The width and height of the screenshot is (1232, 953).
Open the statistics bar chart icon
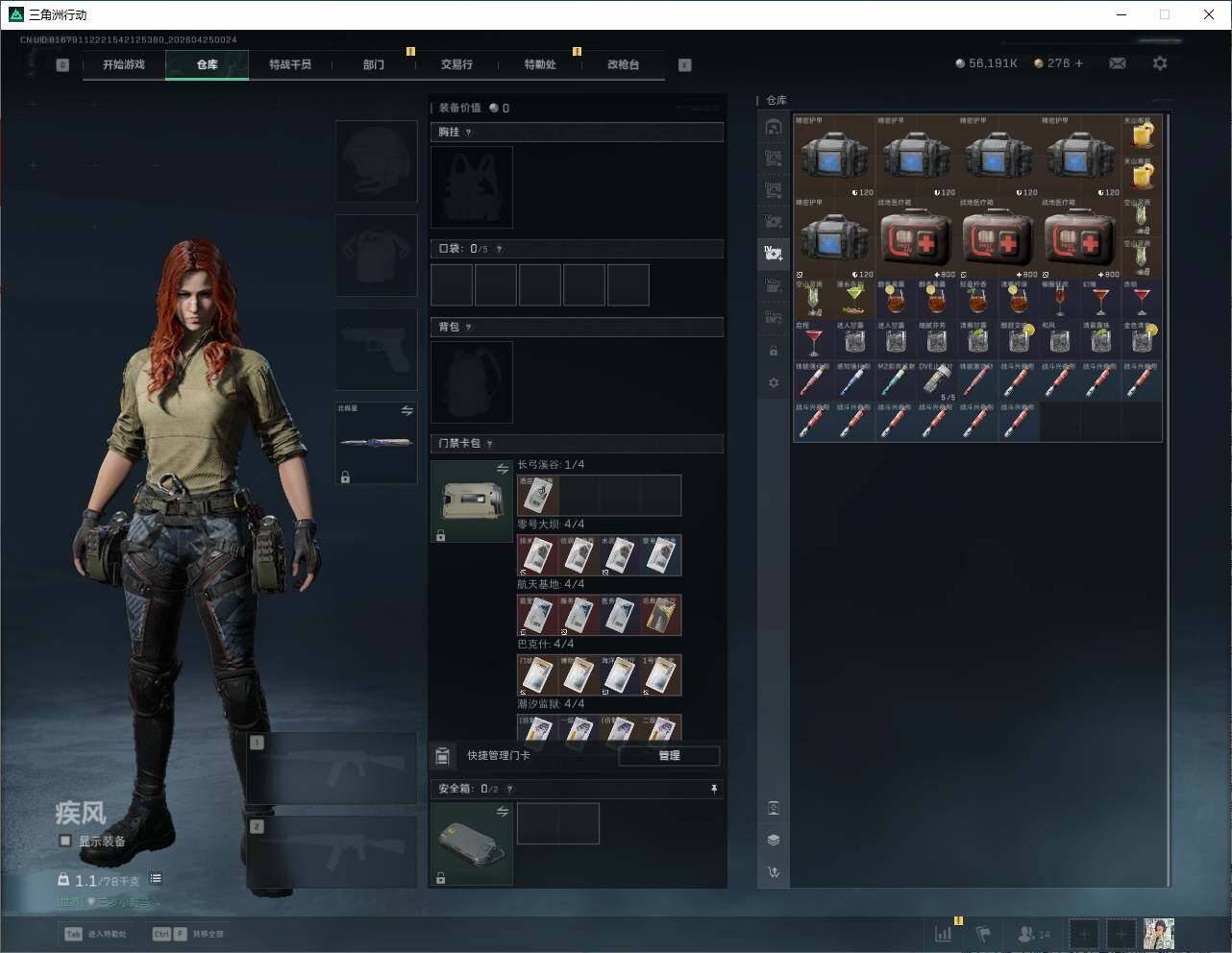point(944,934)
